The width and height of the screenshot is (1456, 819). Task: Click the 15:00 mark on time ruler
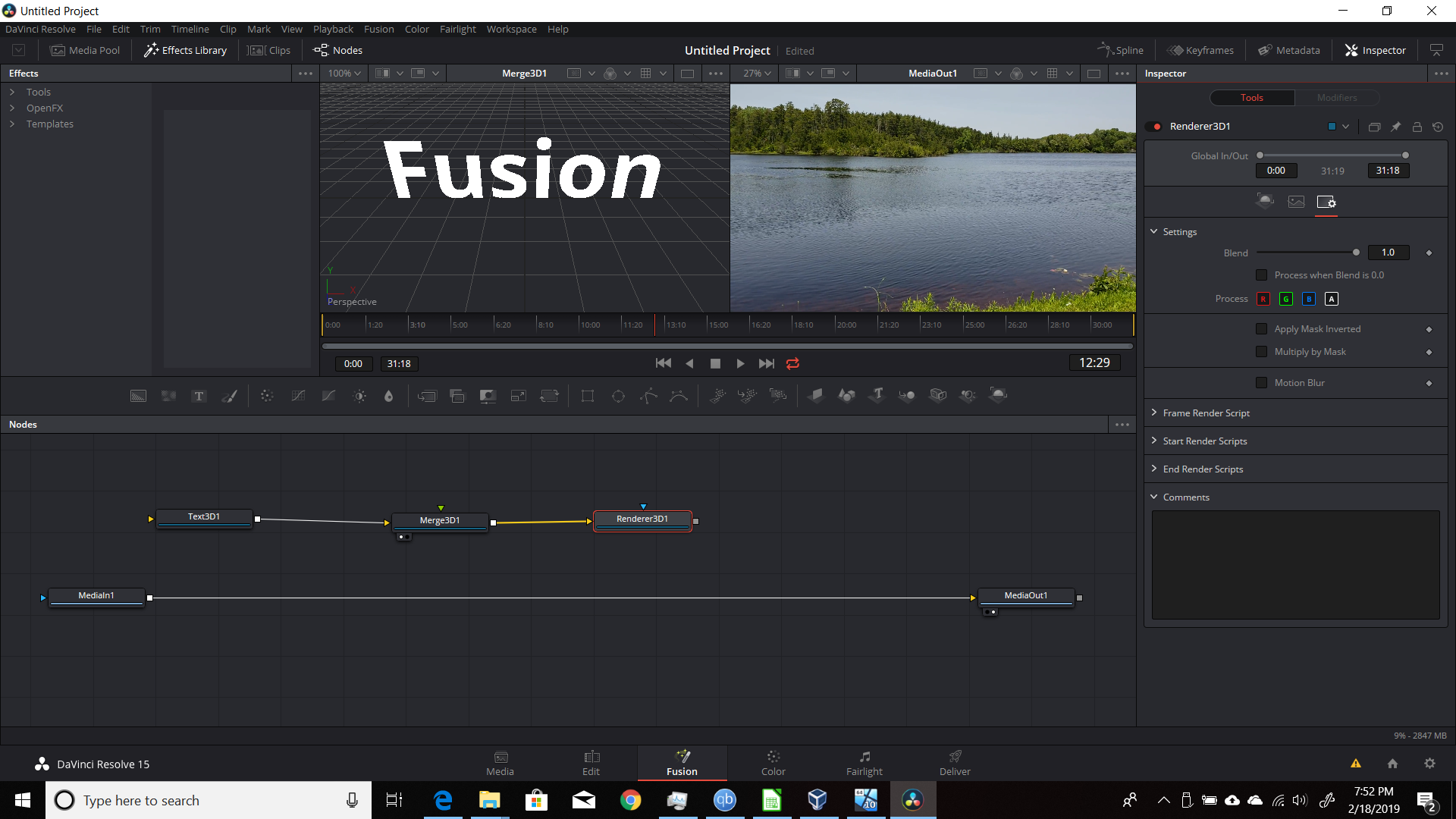718,325
